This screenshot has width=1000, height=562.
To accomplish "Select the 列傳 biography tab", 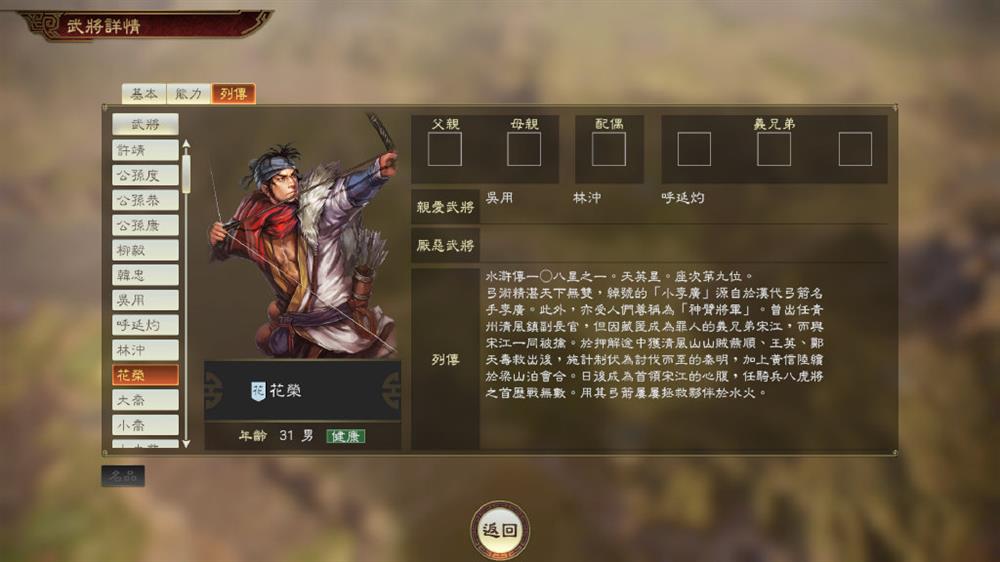I will (233, 94).
